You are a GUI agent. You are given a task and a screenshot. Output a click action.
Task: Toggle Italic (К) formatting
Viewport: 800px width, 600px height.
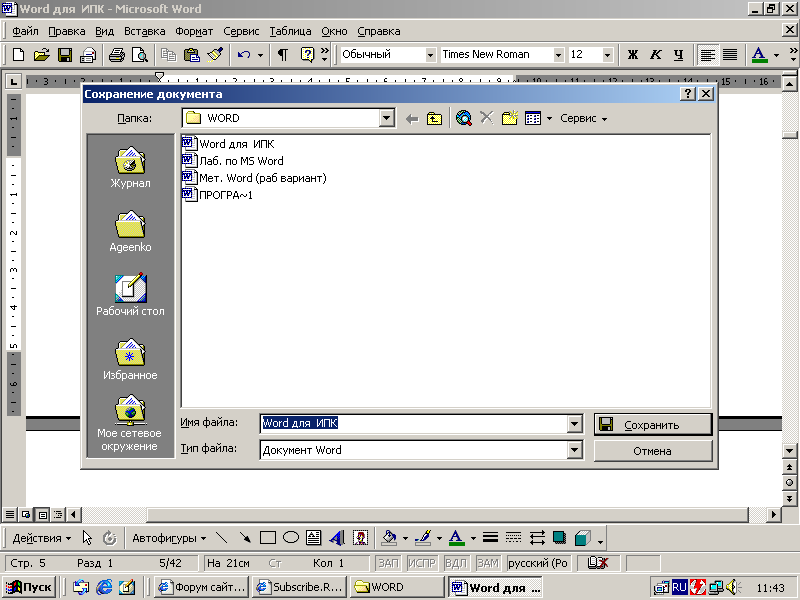pyautogui.click(x=656, y=55)
